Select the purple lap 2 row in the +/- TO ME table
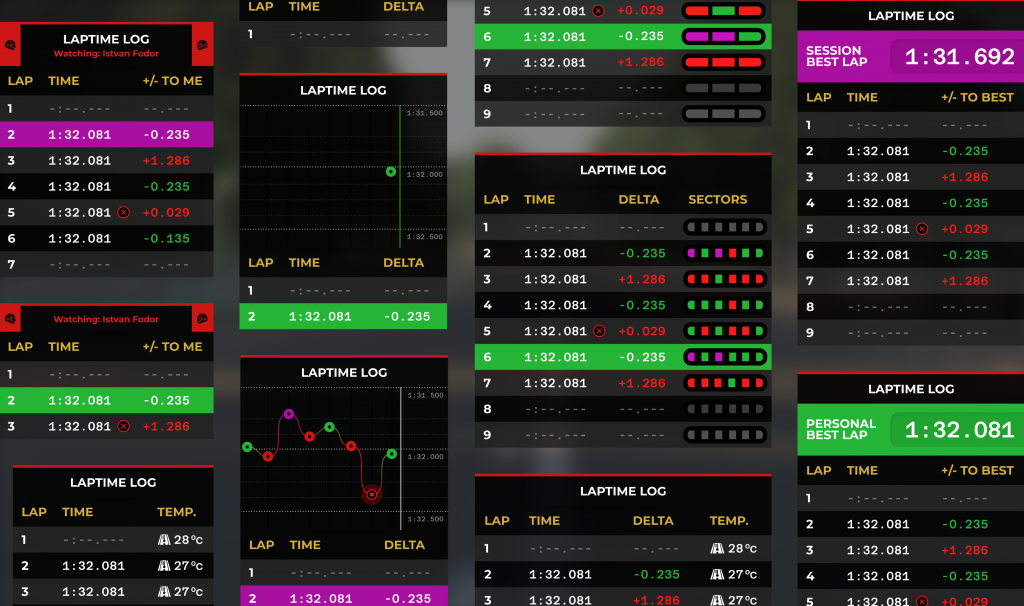This screenshot has height=606, width=1024. pyautogui.click(x=106, y=134)
